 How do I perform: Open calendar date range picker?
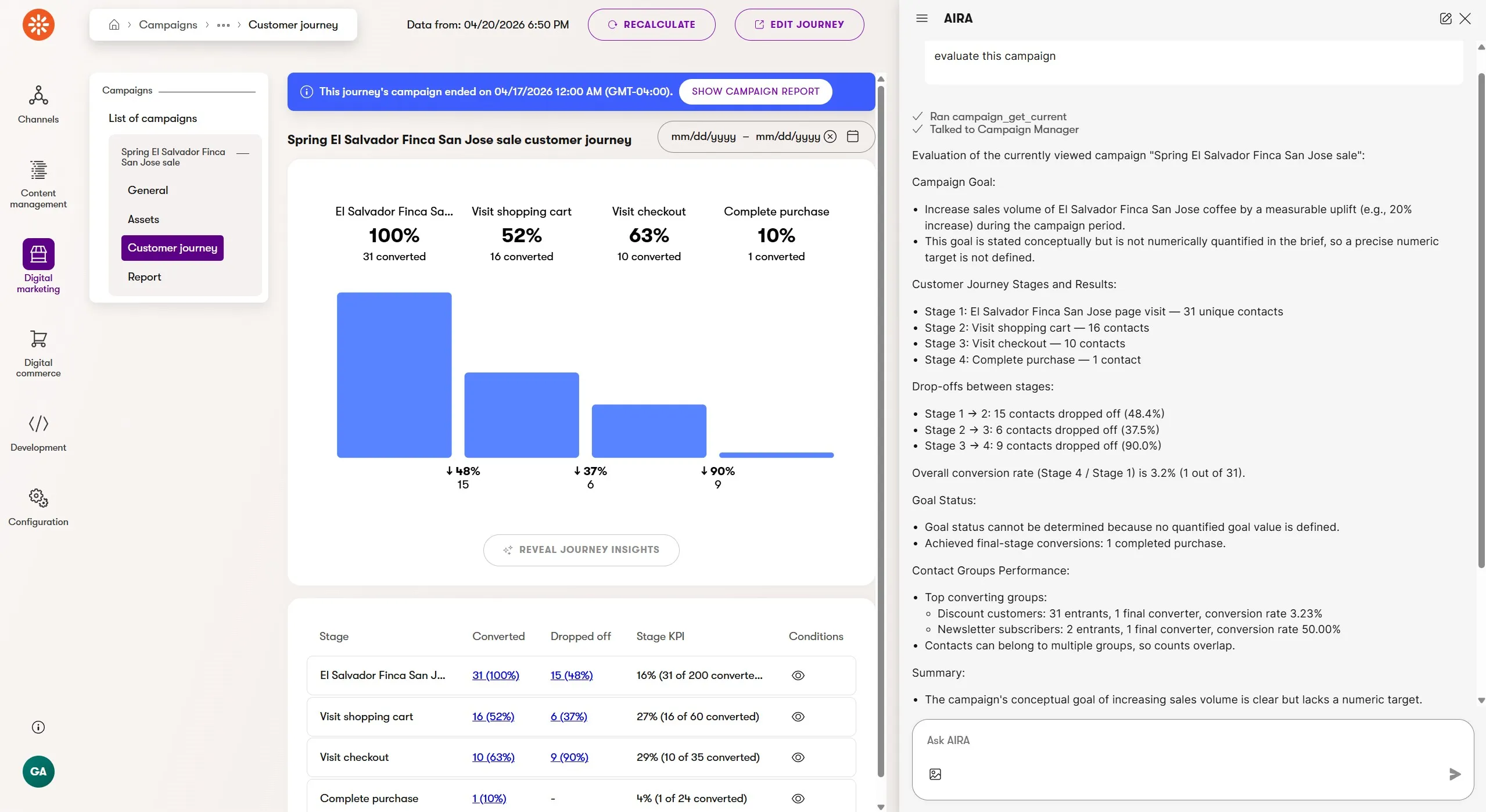point(853,136)
